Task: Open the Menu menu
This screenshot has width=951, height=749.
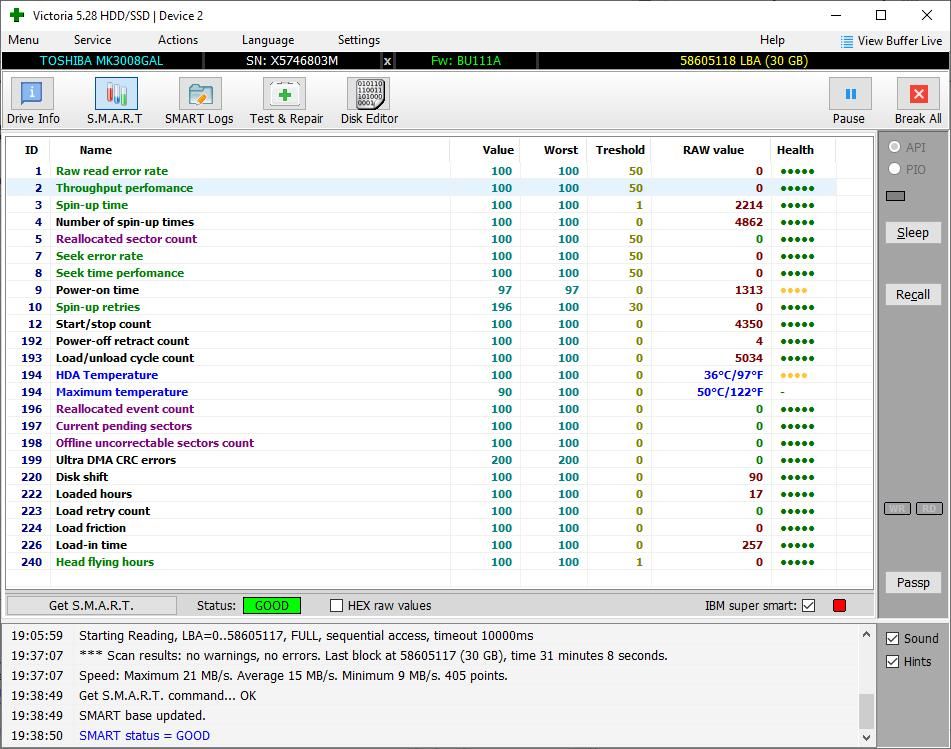Action: [x=24, y=40]
